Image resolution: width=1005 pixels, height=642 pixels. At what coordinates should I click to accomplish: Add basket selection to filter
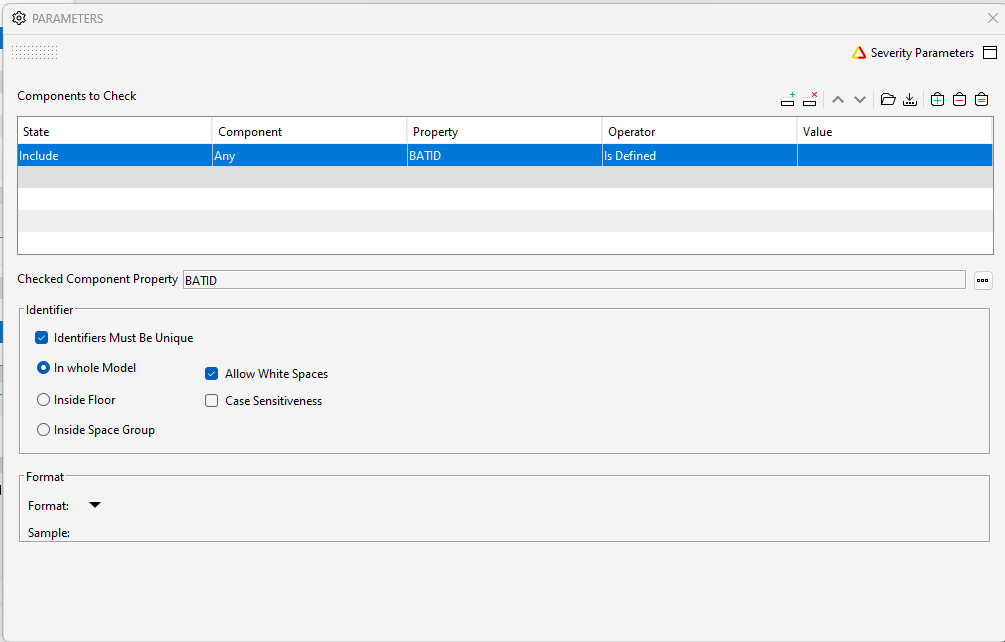tap(937, 99)
